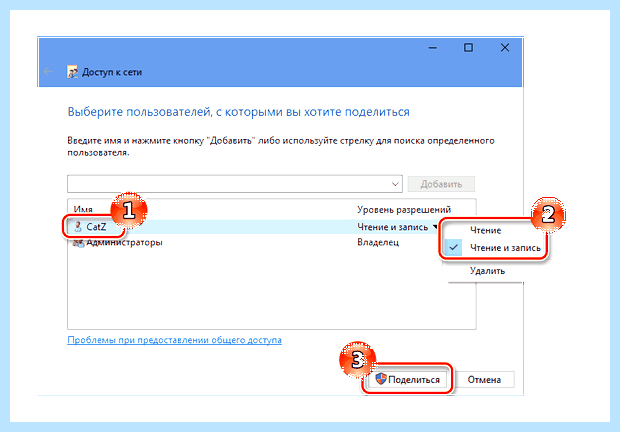Image resolution: width=620 pixels, height=432 pixels.
Task: Maximize the Доступ к сети window
Action: coord(468,48)
